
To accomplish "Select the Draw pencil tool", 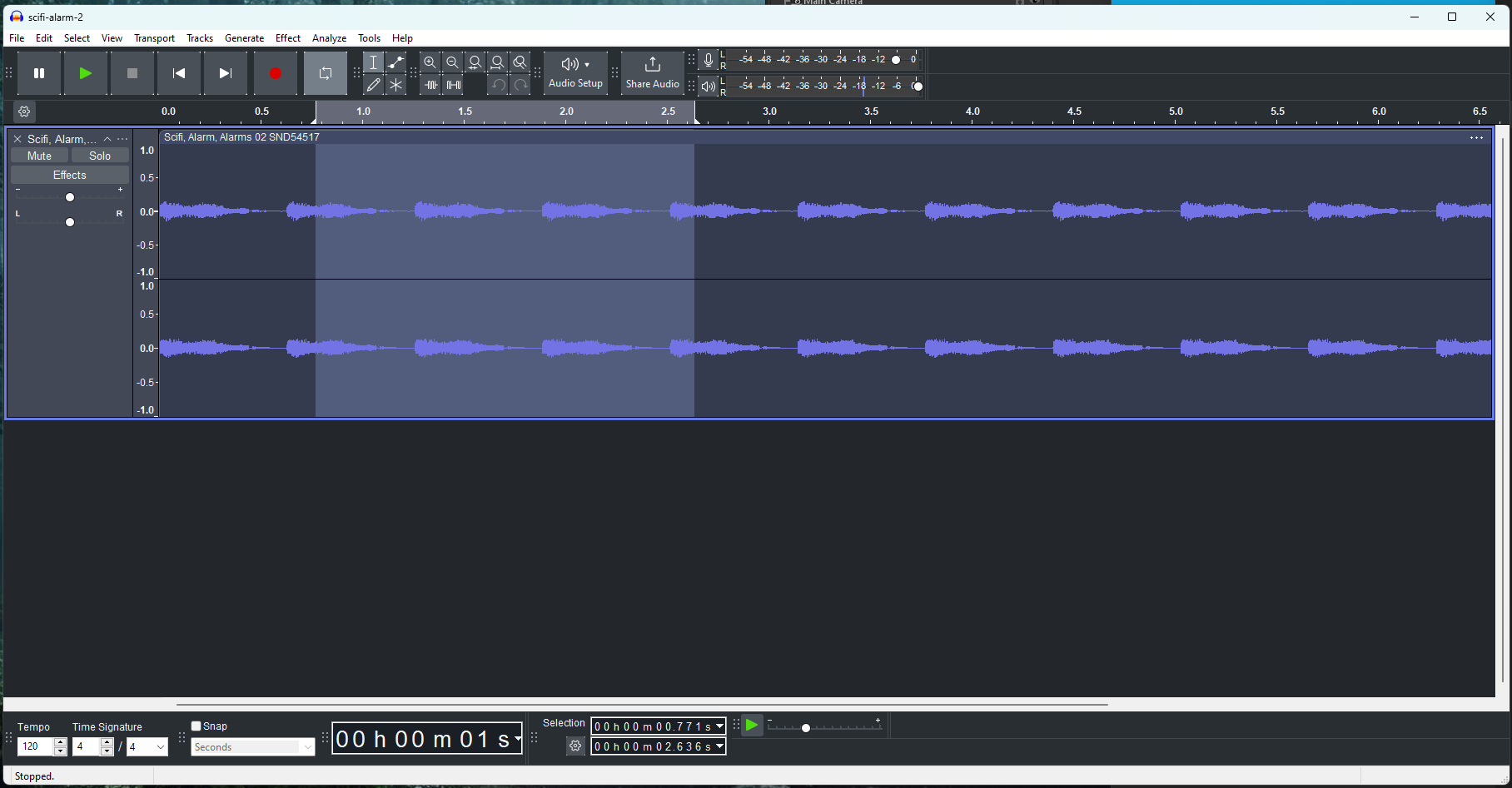I will pyautogui.click(x=374, y=85).
